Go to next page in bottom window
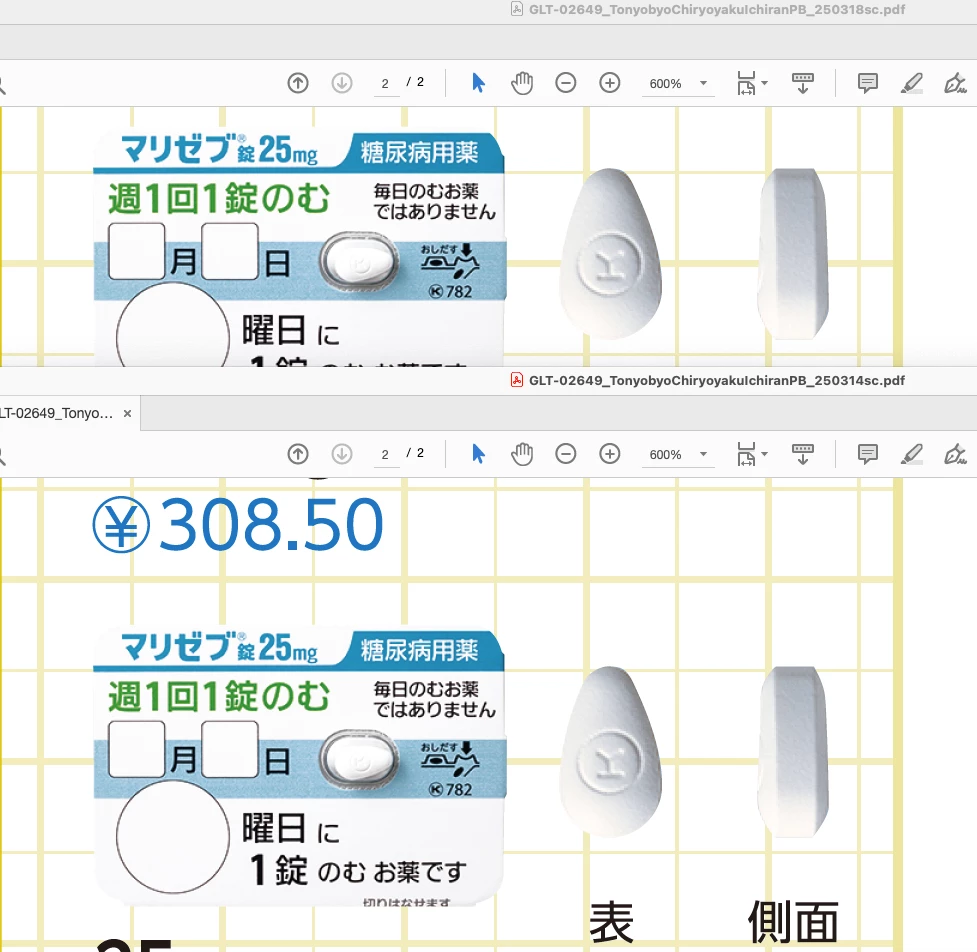The image size is (977, 952). coord(341,454)
